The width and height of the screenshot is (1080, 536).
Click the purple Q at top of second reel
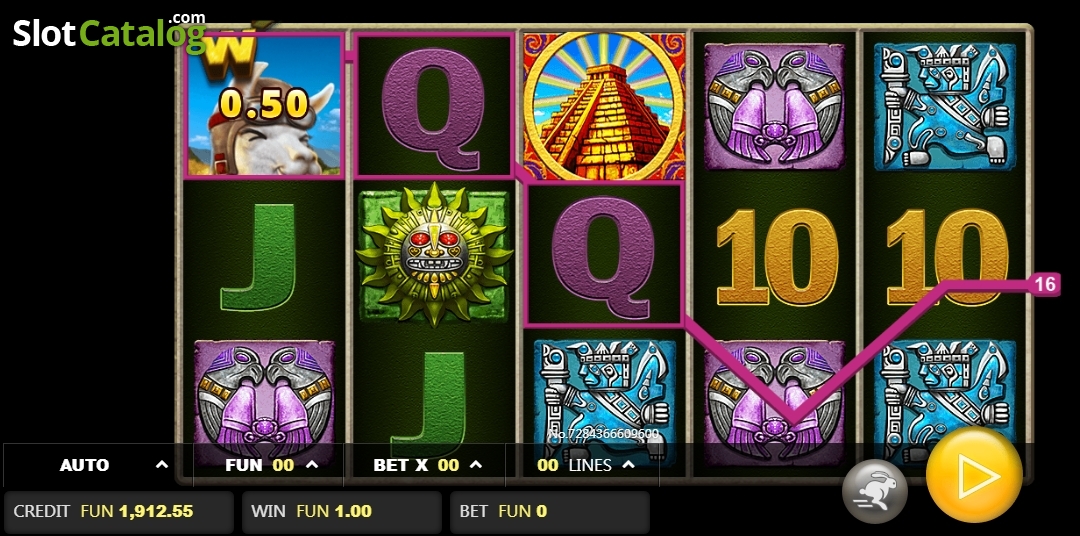[434, 105]
